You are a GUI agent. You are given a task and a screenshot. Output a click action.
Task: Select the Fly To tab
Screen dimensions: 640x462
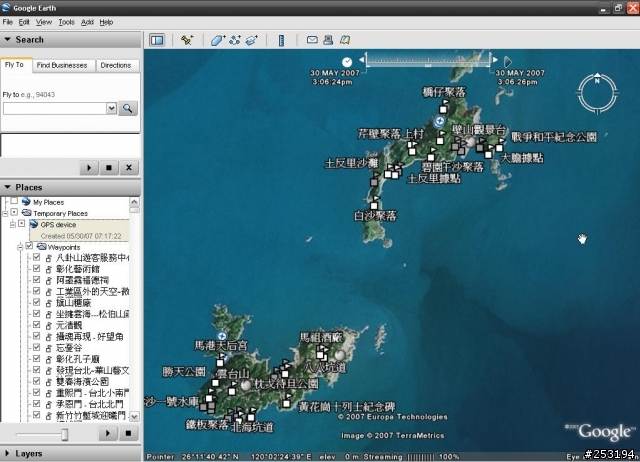point(15,65)
